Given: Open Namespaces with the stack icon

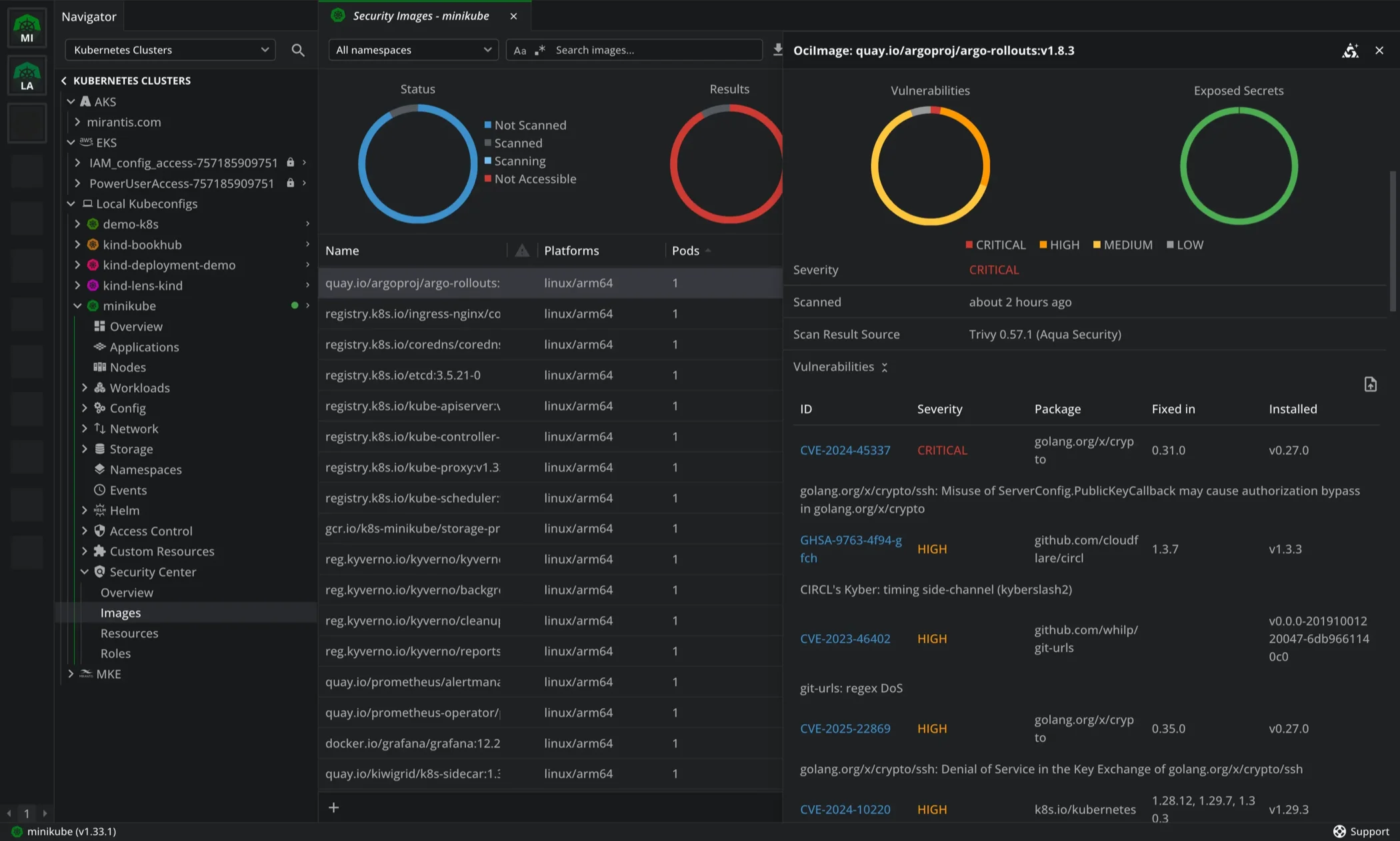Looking at the screenshot, I should [x=99, y=470].
